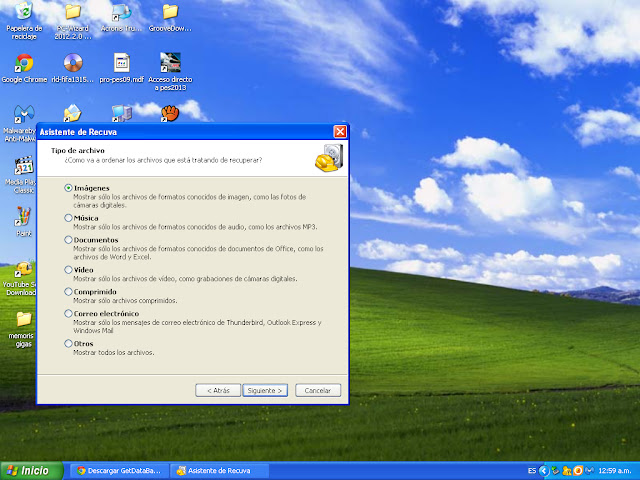Click the 'Mostrar sólo archivos comprimidos.' description
Screen dimensions: 640x480
coord(125,300)
